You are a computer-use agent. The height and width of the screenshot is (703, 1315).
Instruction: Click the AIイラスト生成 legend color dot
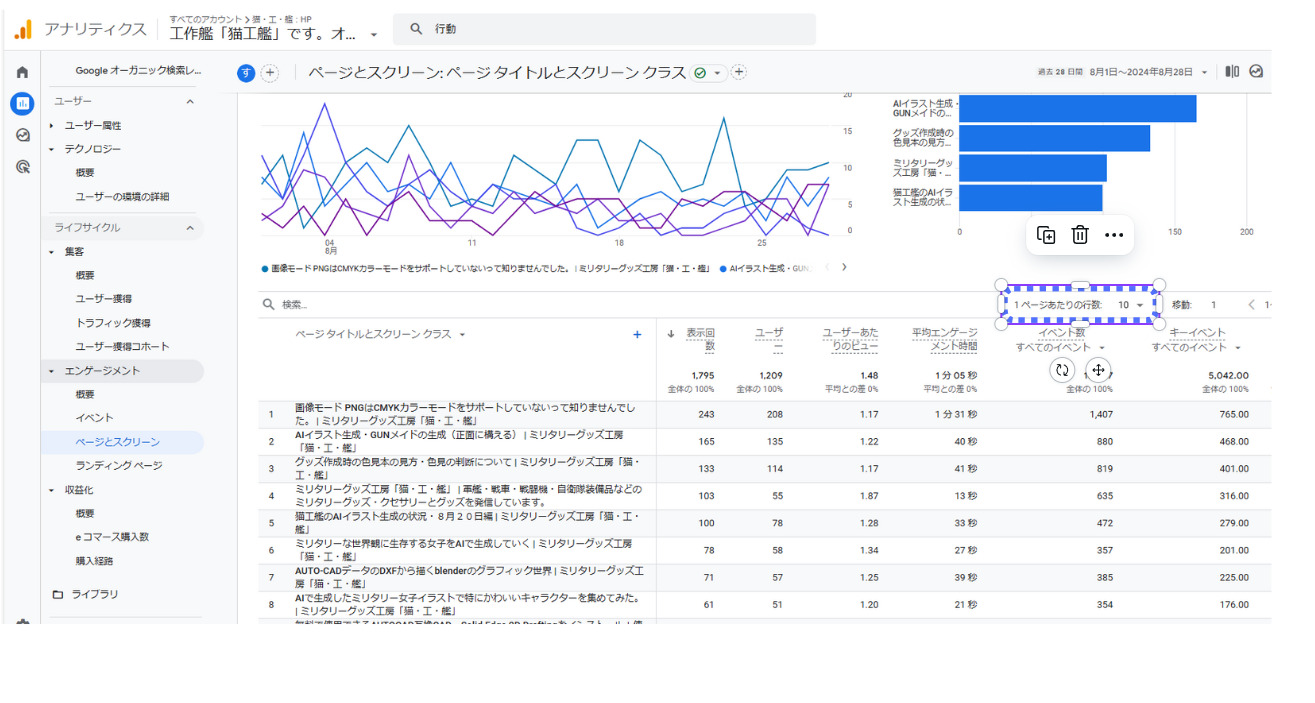[723, 268]
